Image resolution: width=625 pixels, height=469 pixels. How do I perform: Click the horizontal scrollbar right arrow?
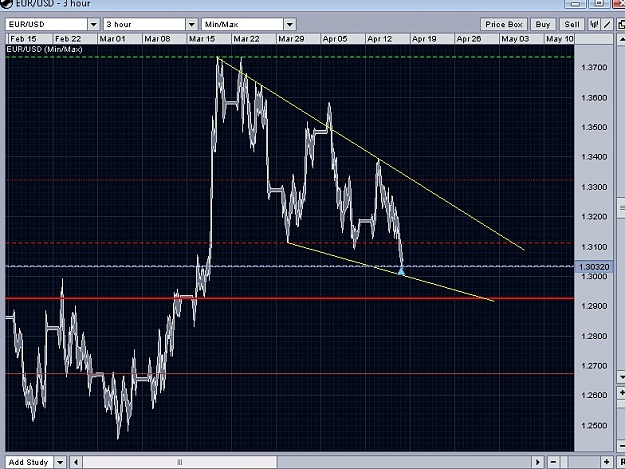(538, 462)
